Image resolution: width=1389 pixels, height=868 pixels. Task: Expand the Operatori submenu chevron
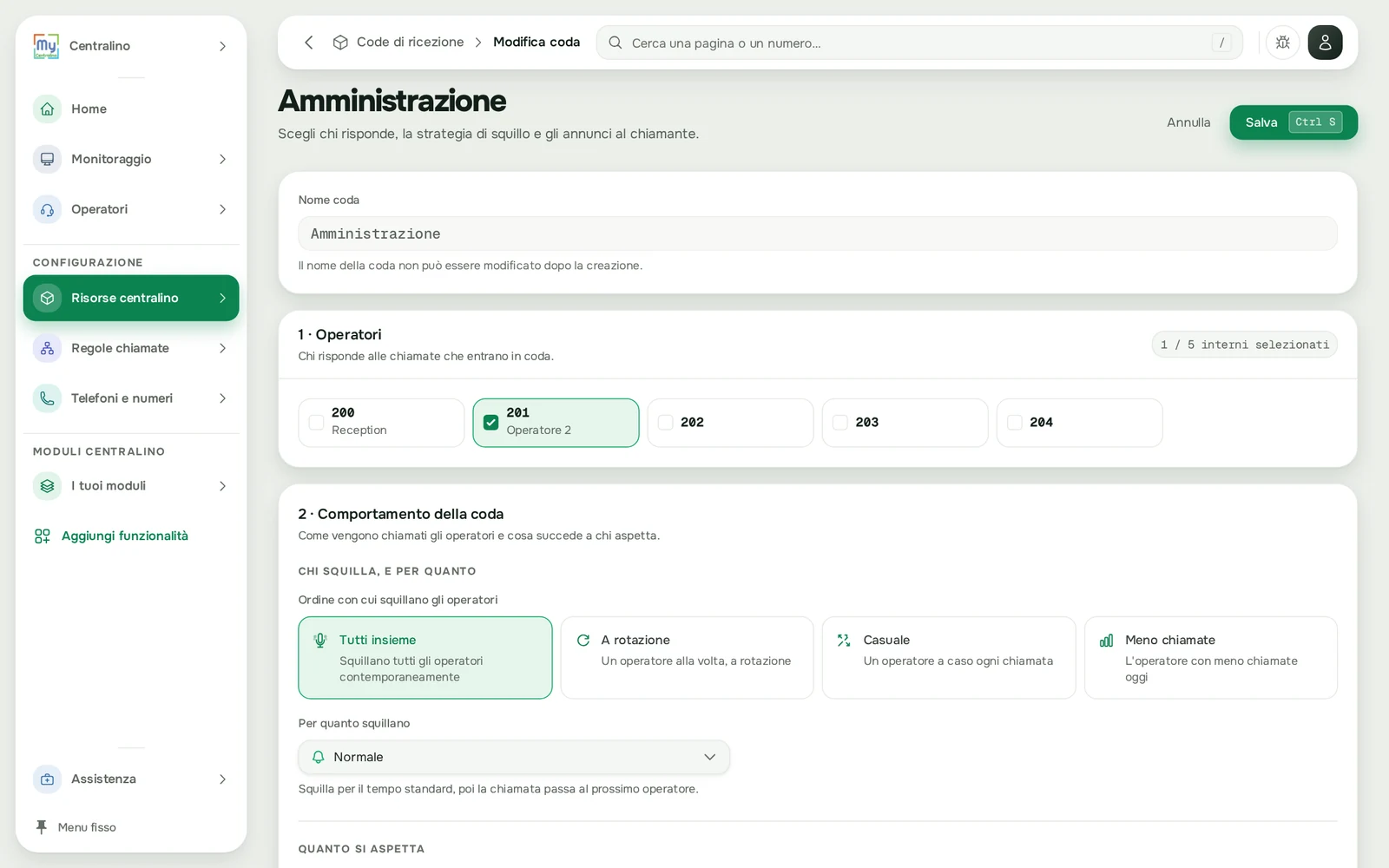[222, 210]
